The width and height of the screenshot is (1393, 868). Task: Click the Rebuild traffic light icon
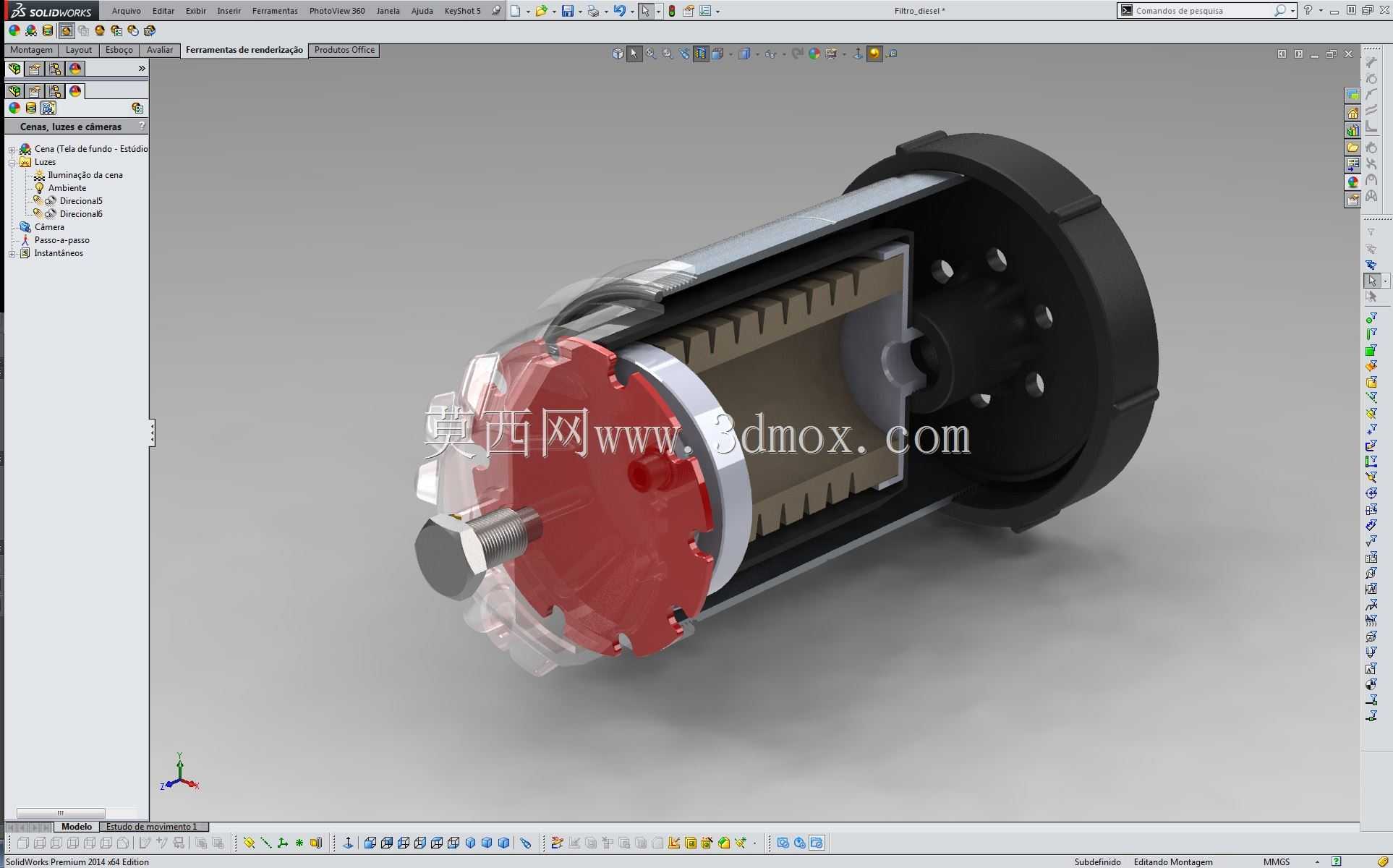pos(672,11)
